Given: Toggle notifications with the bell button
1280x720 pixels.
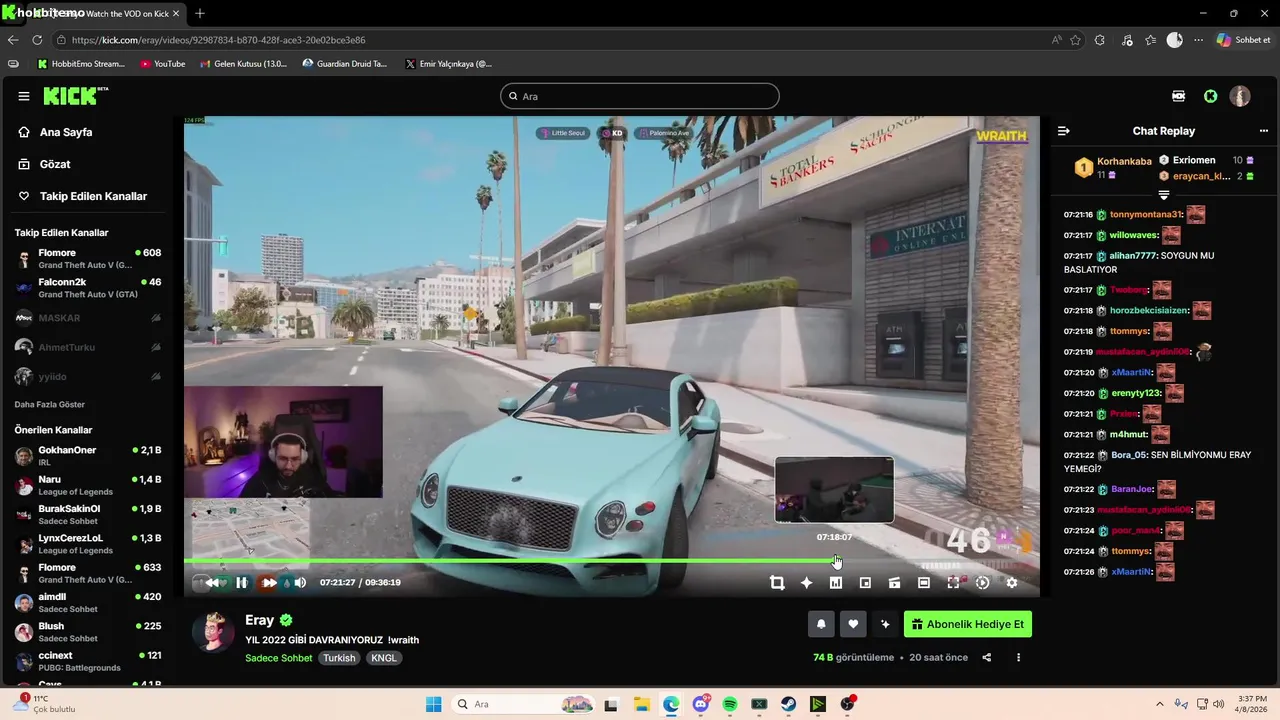Looking at the screenshot, I should pyautogui.click(x=821, y=624).
